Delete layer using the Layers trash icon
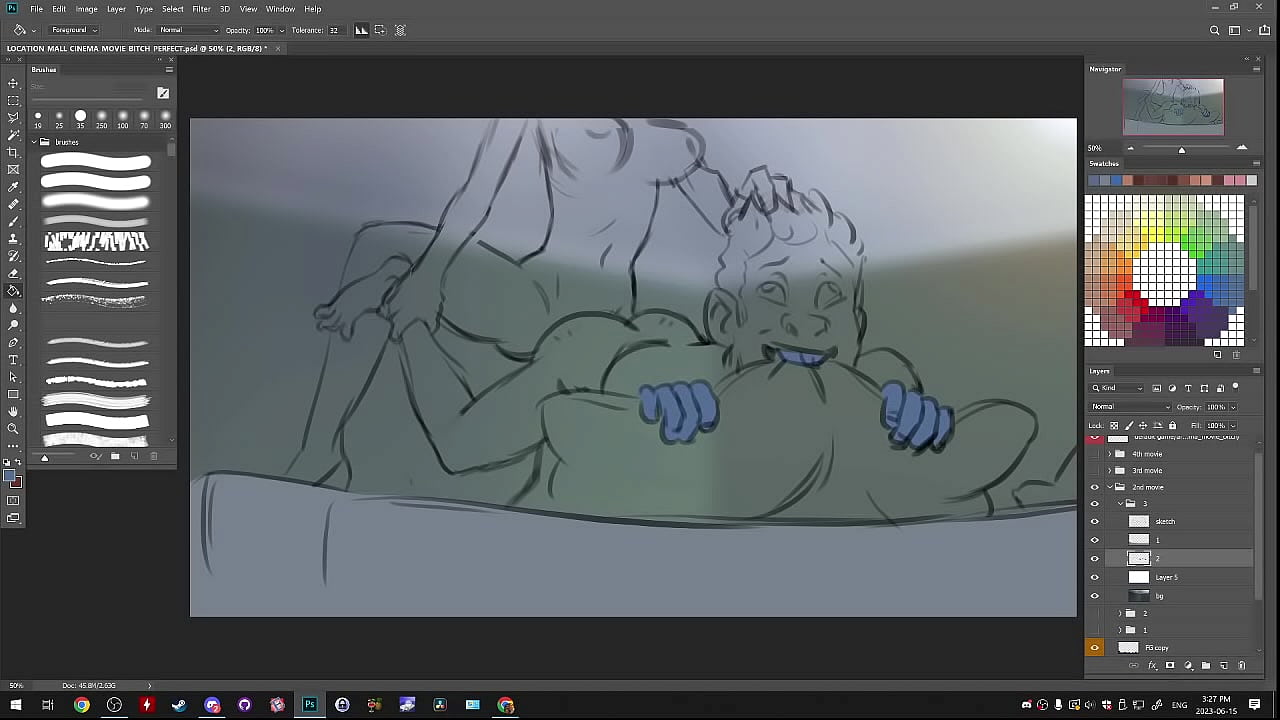Viewport: 1280px width, 720px height. tap(1242, 665)
